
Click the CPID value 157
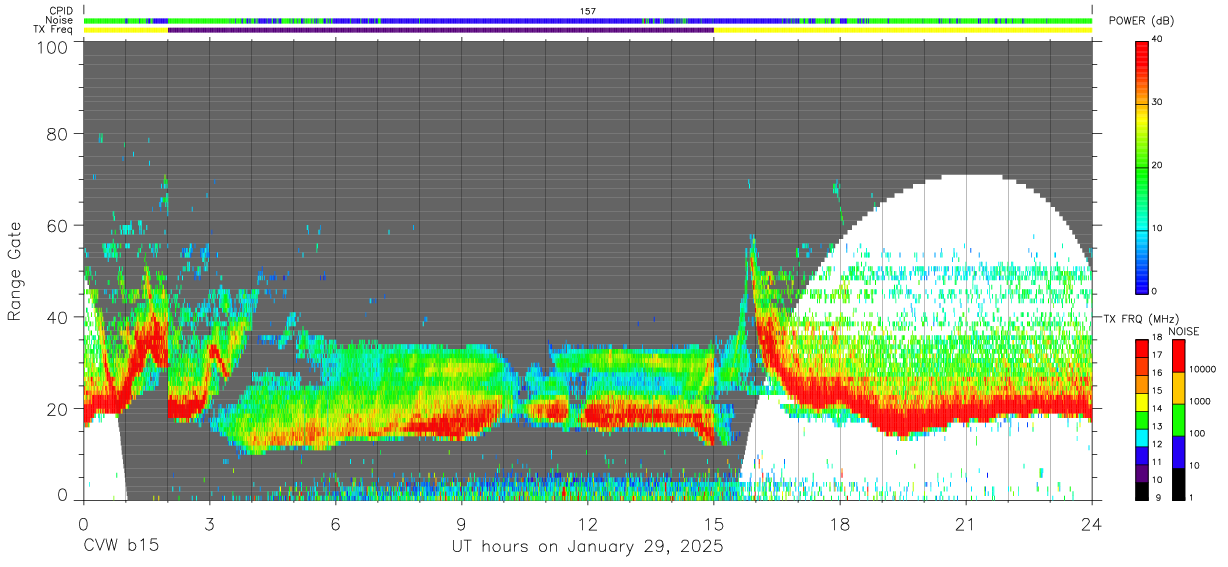pyautogui.click(x=588, y=11)
